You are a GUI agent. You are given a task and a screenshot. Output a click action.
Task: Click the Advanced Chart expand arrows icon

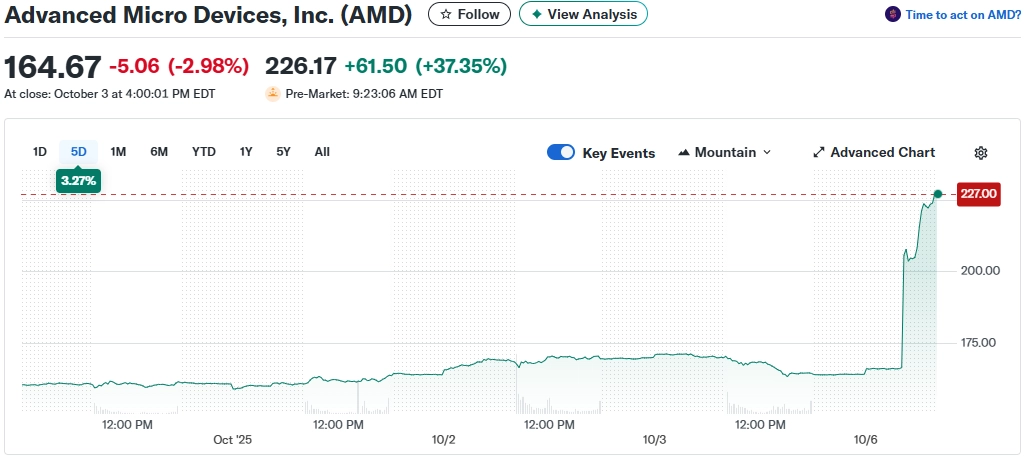819,153
